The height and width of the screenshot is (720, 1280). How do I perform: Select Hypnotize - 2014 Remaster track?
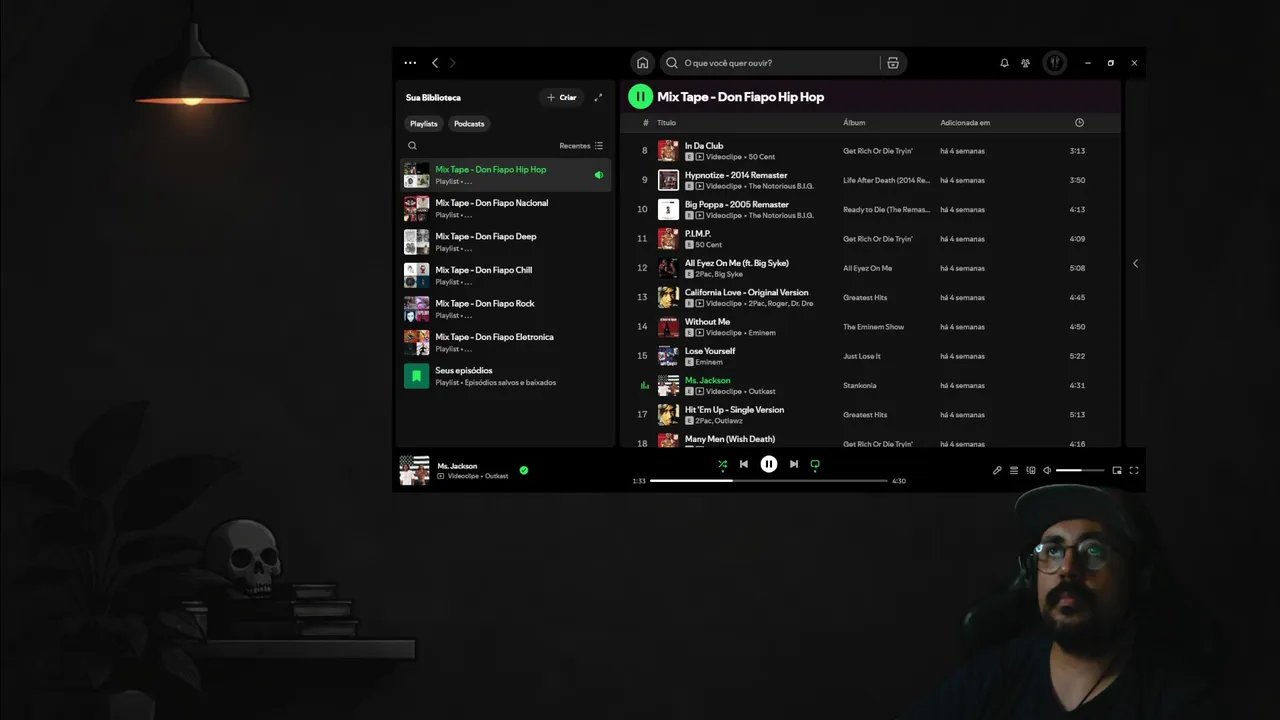tap(736, 175)
